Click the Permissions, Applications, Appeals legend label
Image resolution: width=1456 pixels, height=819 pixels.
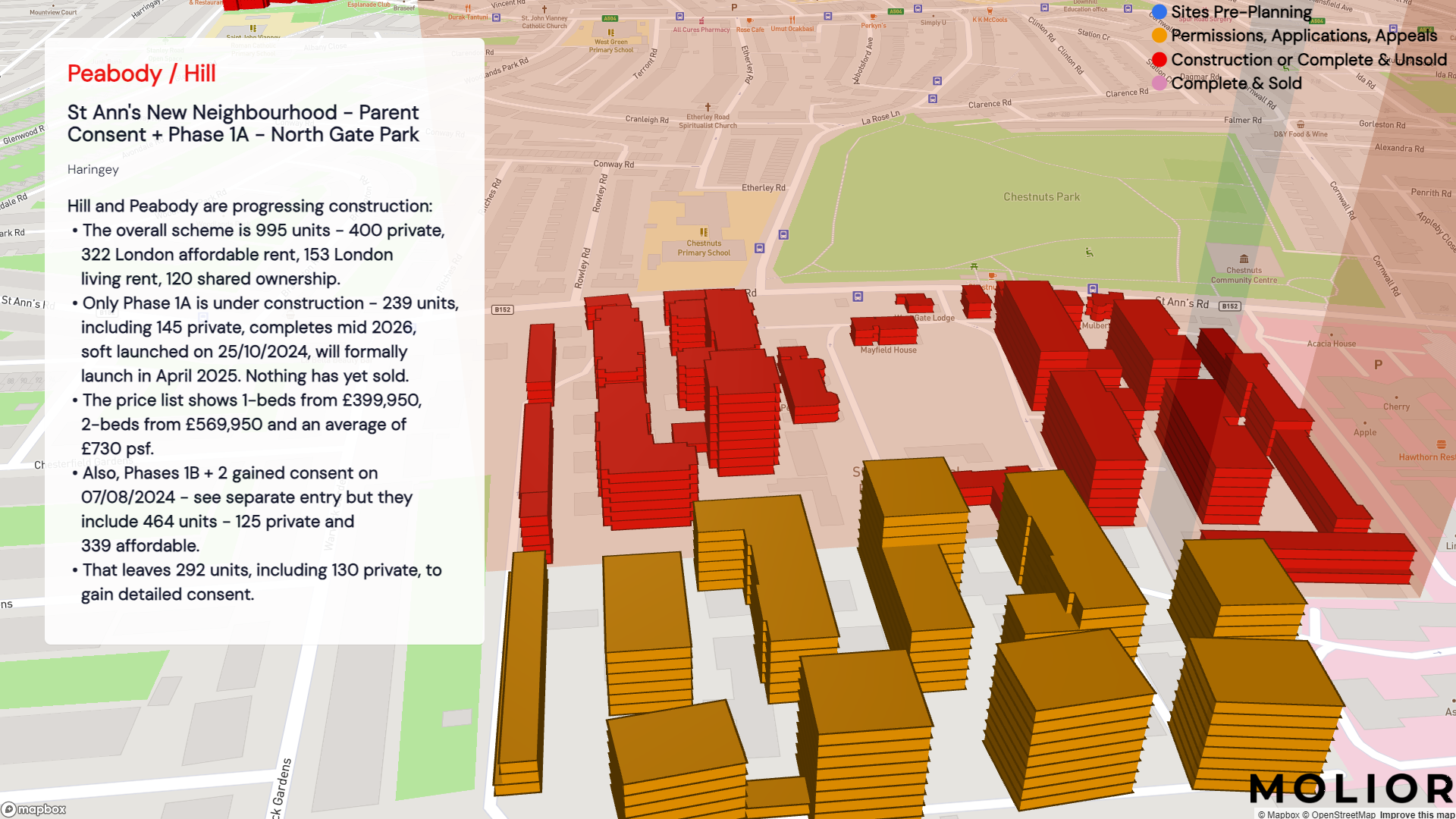(1304, 36)
